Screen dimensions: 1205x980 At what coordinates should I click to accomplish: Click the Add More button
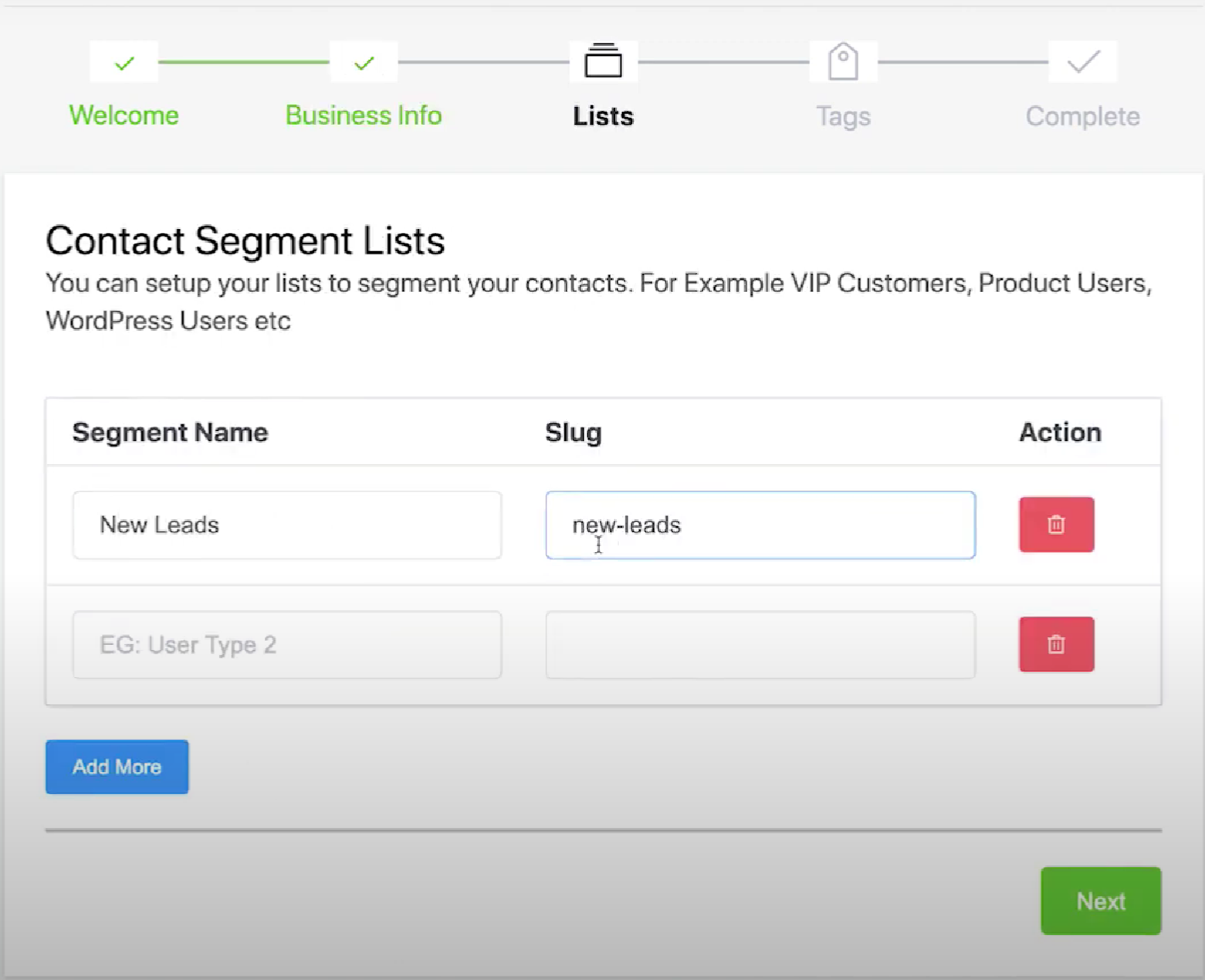click(116, 766)
